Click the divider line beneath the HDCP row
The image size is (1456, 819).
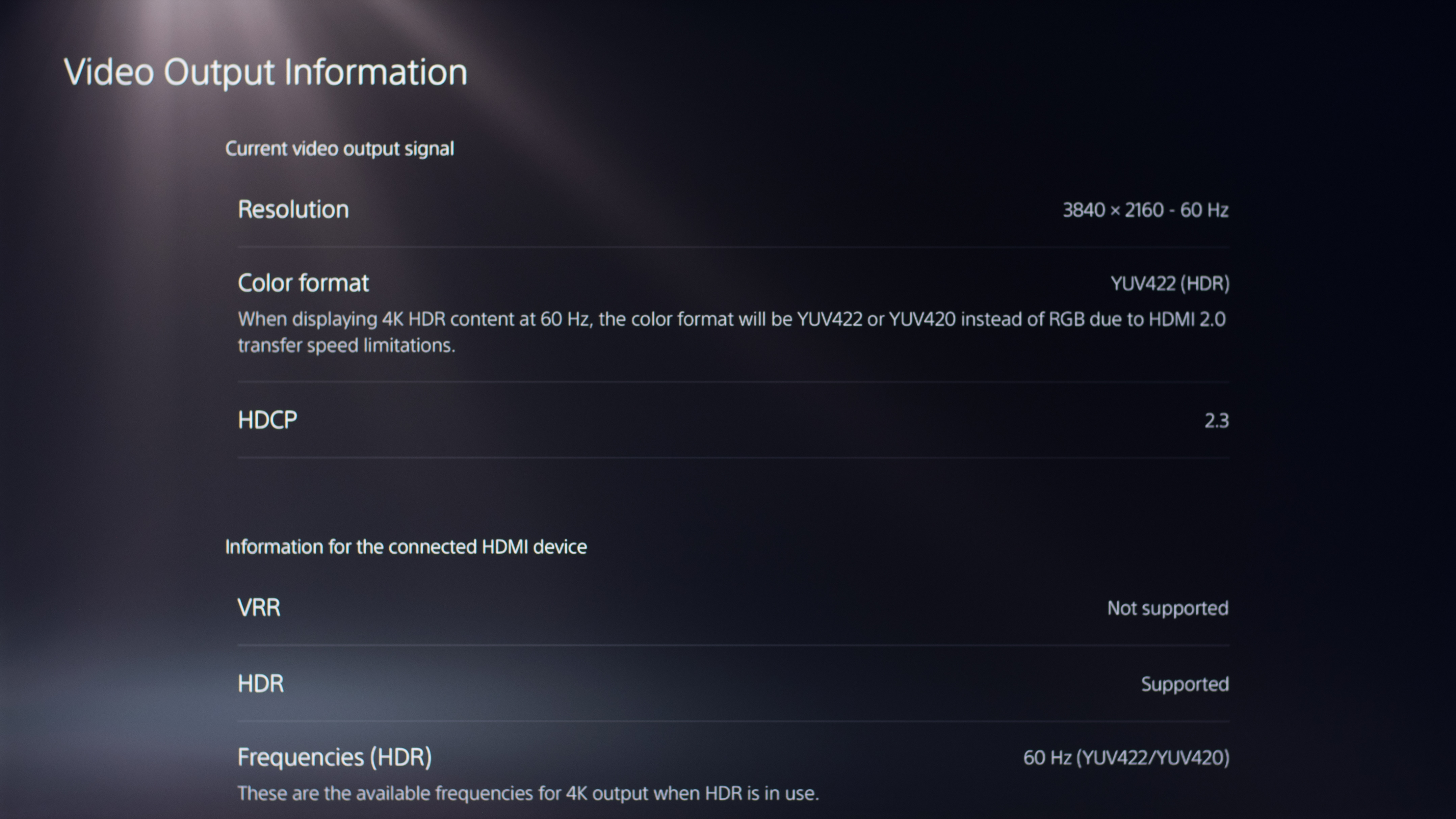coord(733,457)
